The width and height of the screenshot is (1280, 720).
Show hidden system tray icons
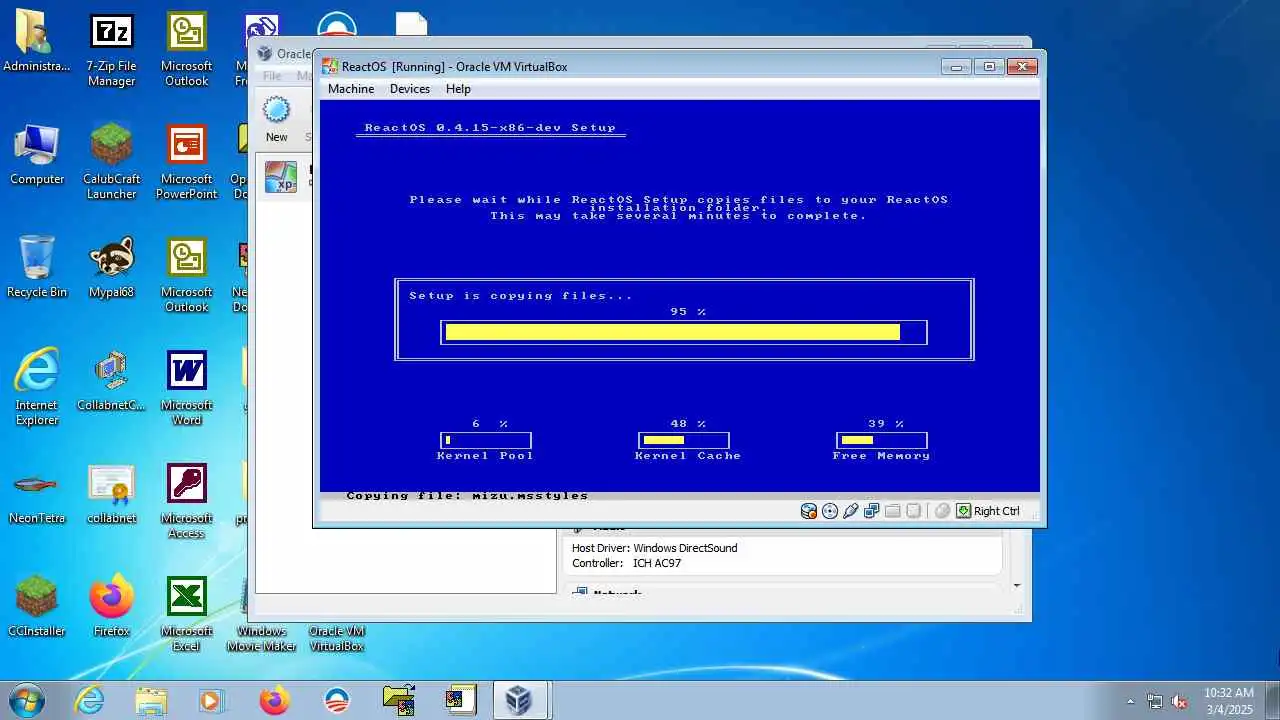[x=1130, y=701]
